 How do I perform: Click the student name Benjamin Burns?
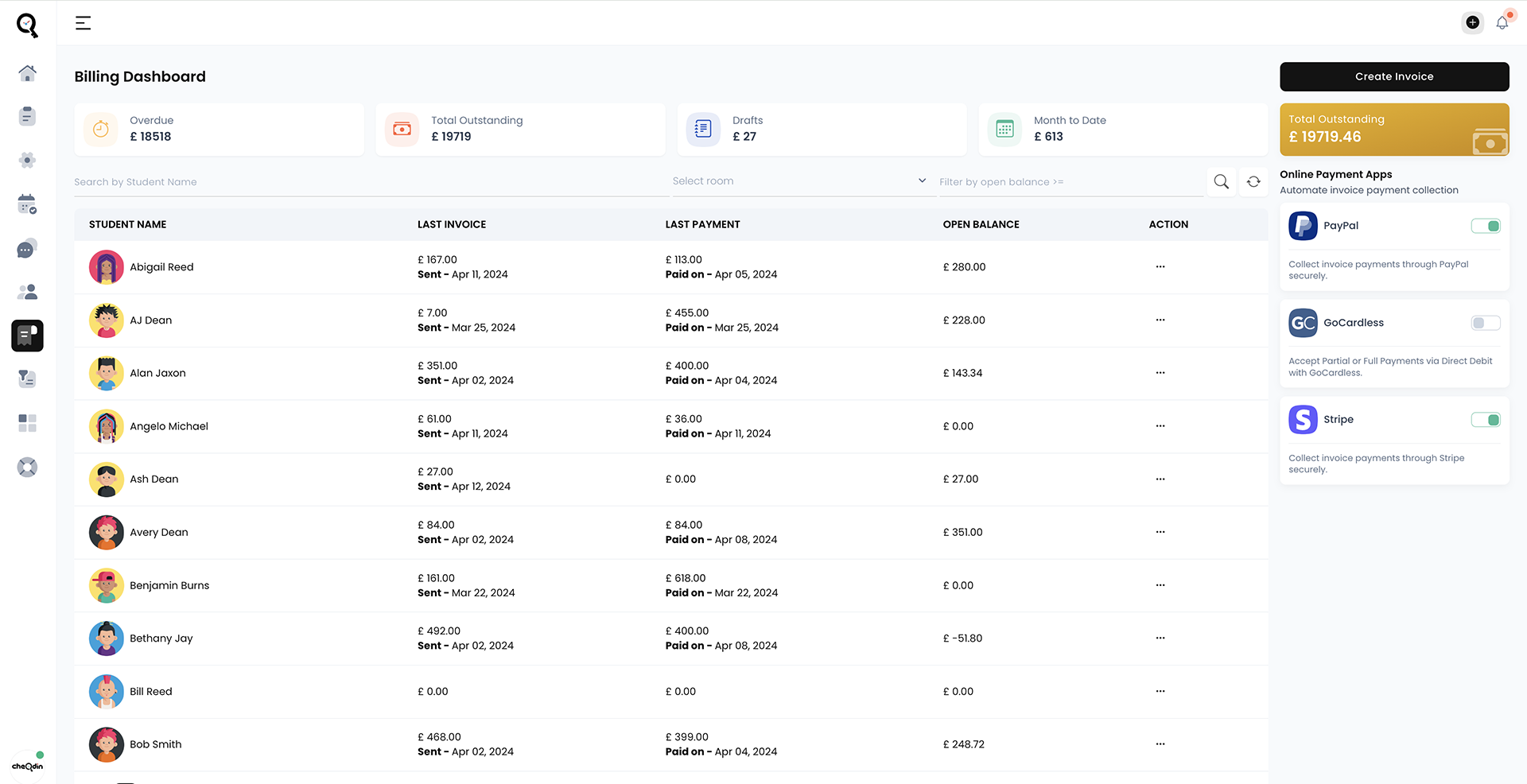(x=169, y=585)
